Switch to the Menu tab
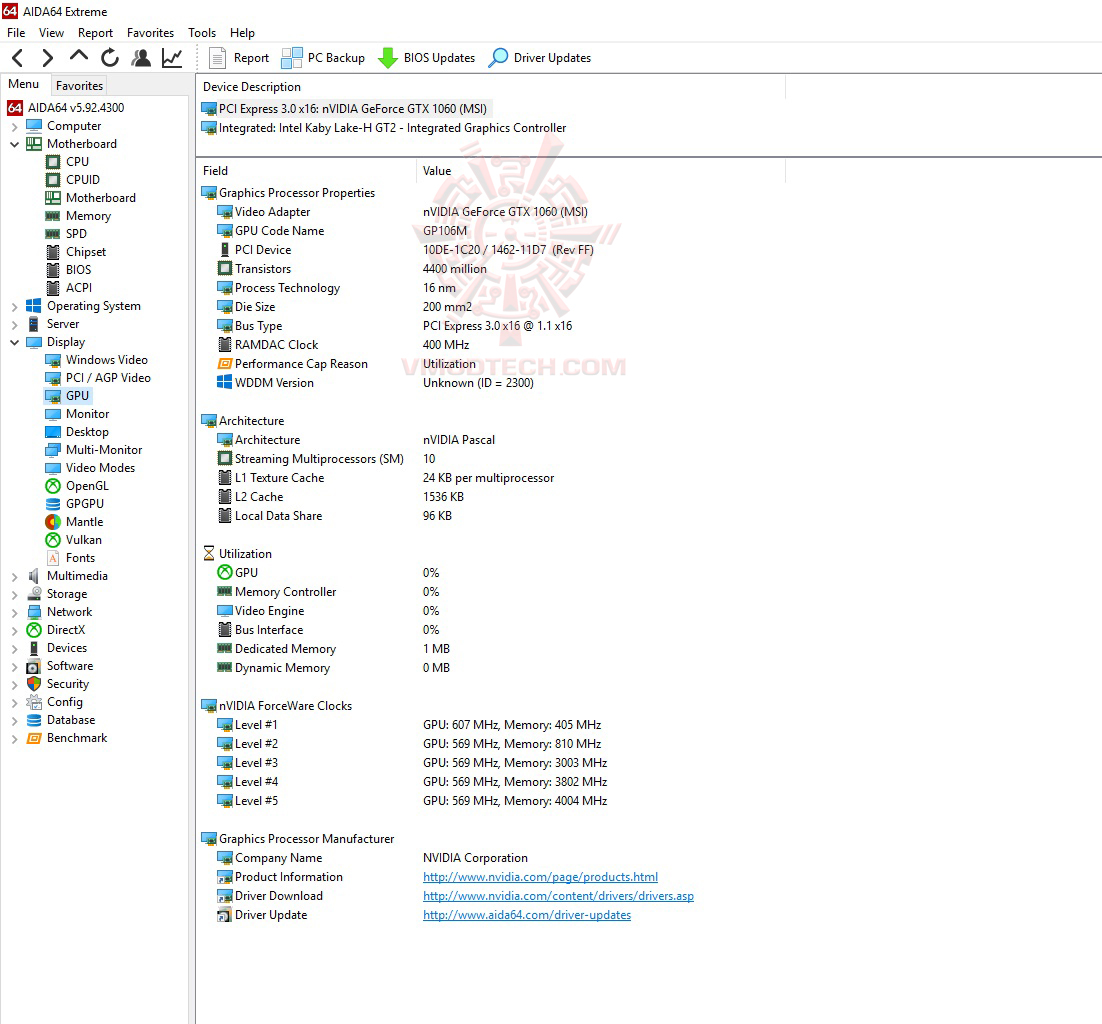This screenshot has width=1102, height=1024. coord(24,84)
